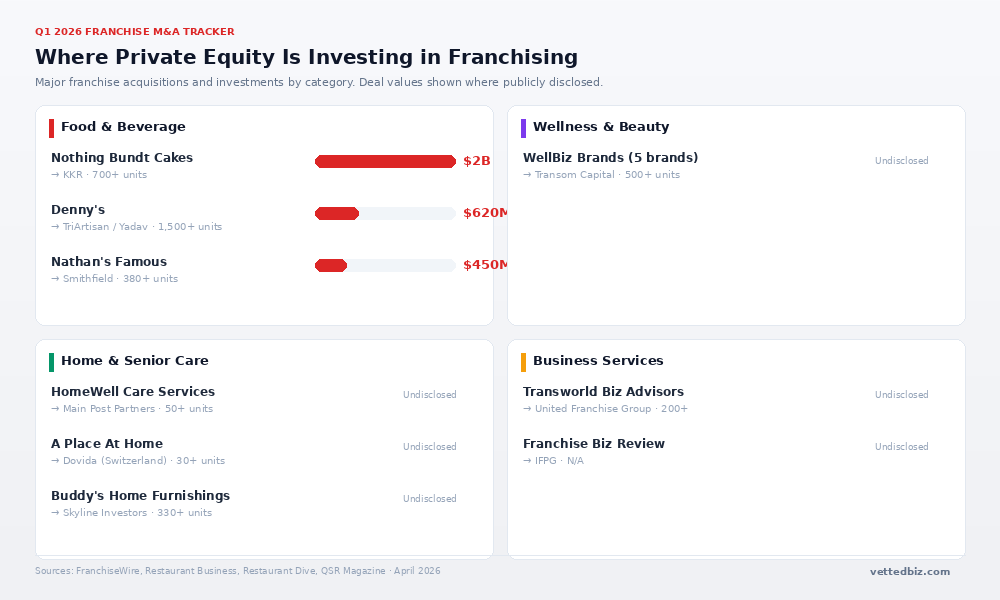Click the Sources footer text
1000x600 pixels.
[237, 571]
